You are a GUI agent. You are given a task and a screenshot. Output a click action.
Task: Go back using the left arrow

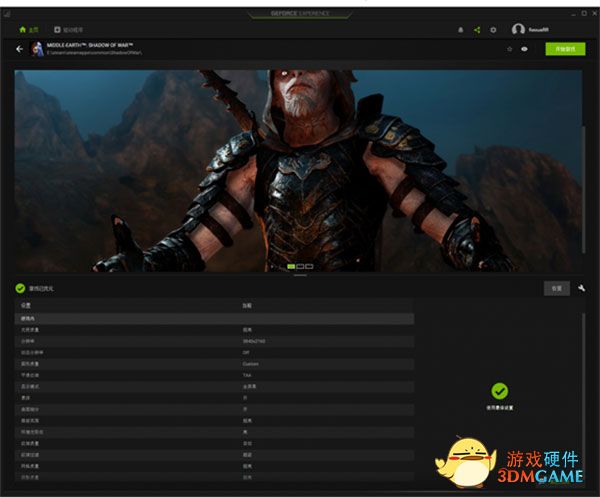tap(20, 49)
